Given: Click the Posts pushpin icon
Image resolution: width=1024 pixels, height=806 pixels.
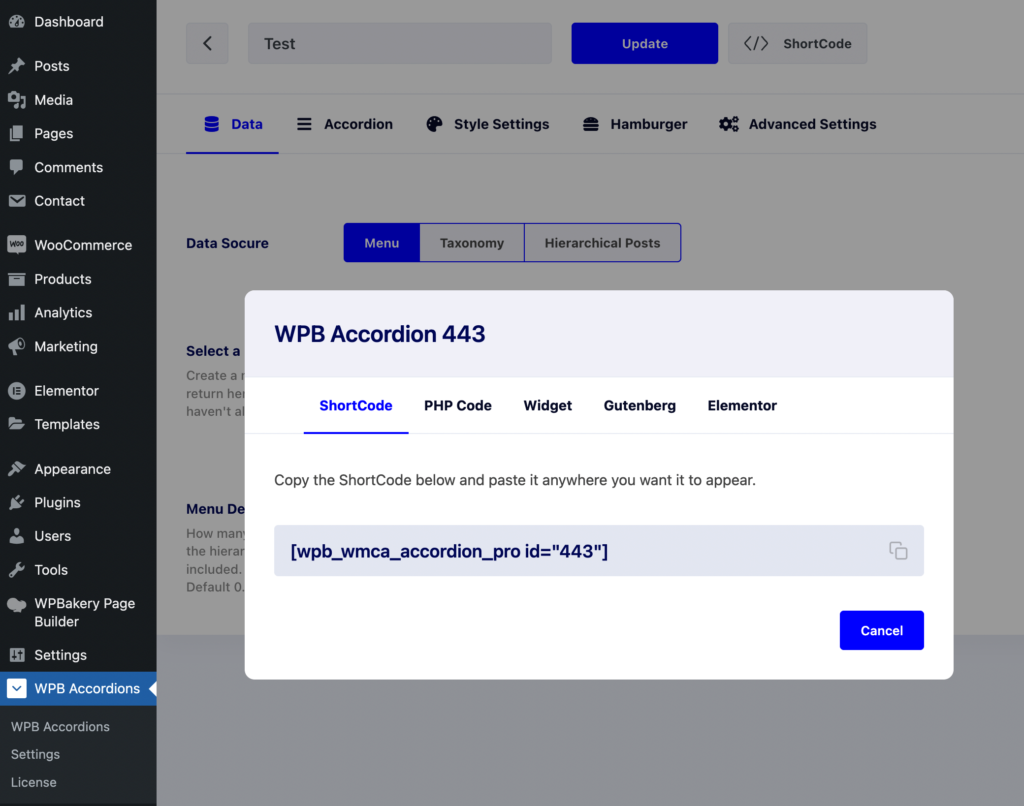Looking at the screenshot, I should point(17,66).
